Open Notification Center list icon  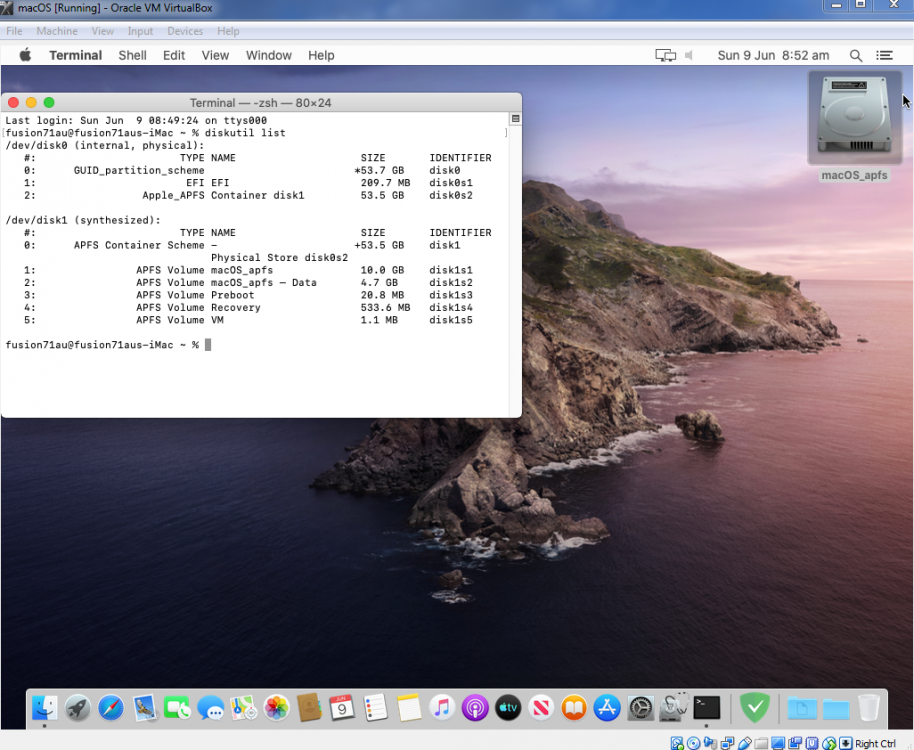[884, 55]
